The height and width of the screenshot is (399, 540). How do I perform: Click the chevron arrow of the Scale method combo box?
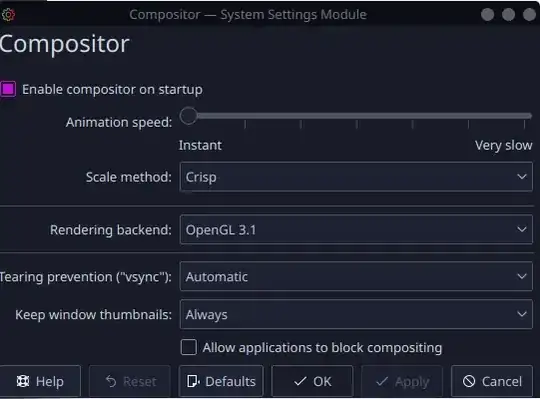522,177
